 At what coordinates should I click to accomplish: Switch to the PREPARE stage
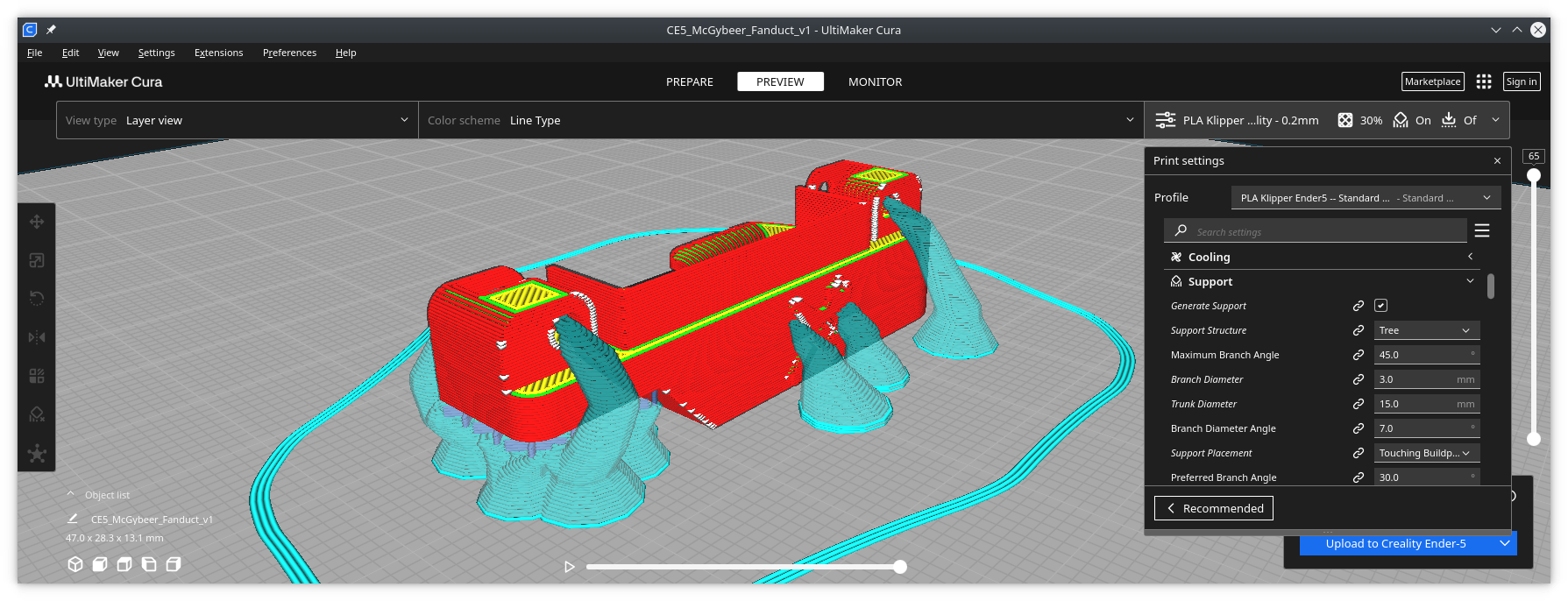click(689, 81)
